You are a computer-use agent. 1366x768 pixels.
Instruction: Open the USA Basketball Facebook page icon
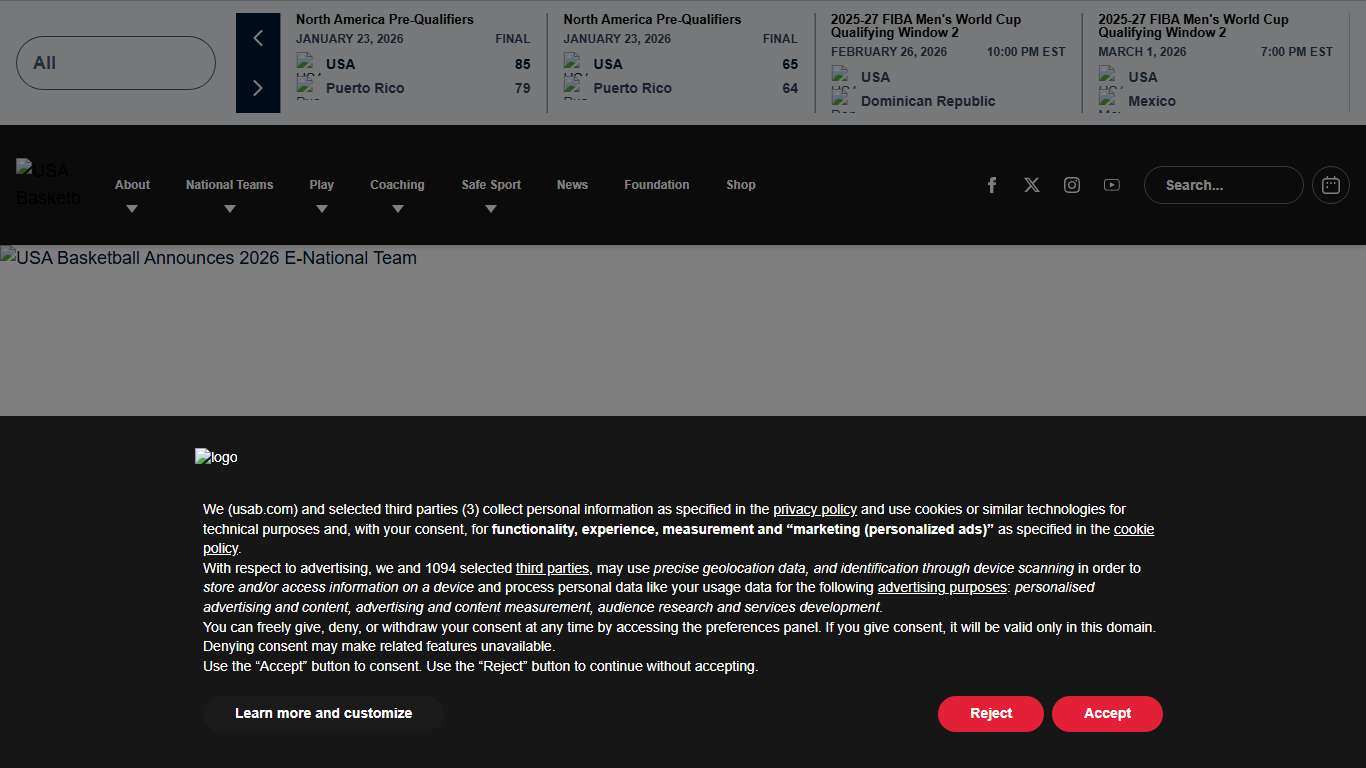coord(992,185)
